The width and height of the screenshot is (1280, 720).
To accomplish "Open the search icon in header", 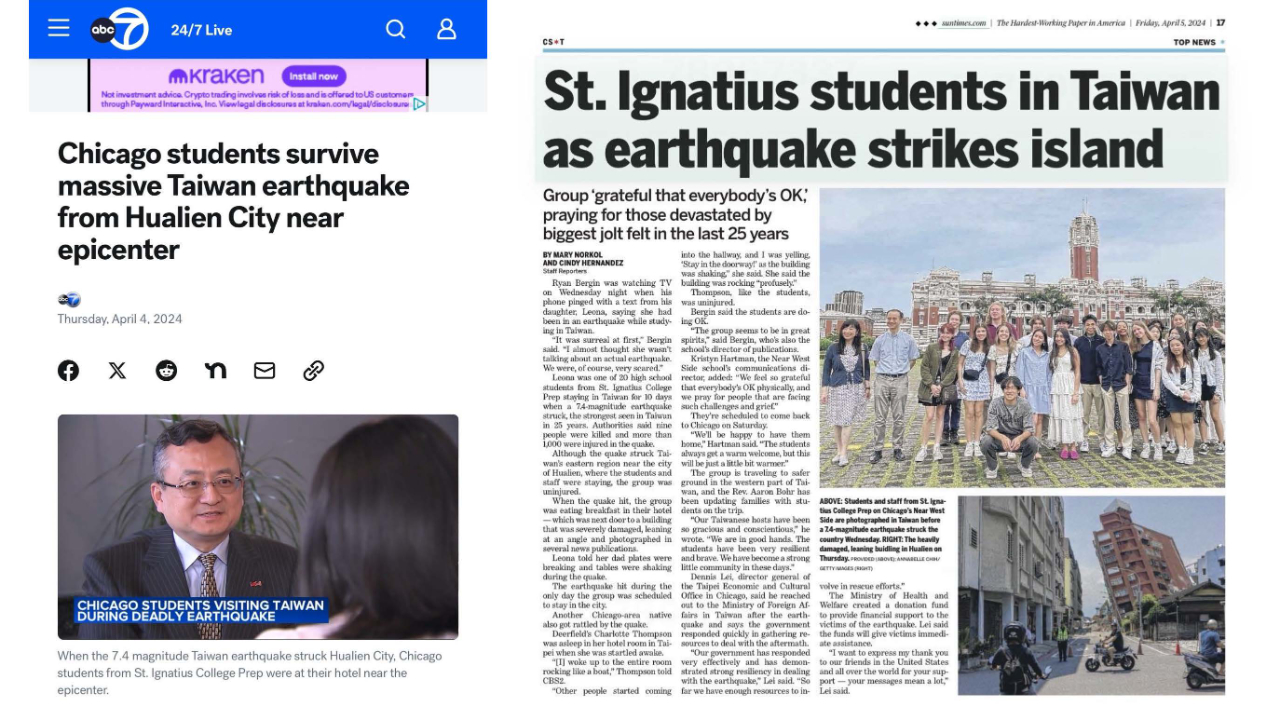I will [396, 29].
